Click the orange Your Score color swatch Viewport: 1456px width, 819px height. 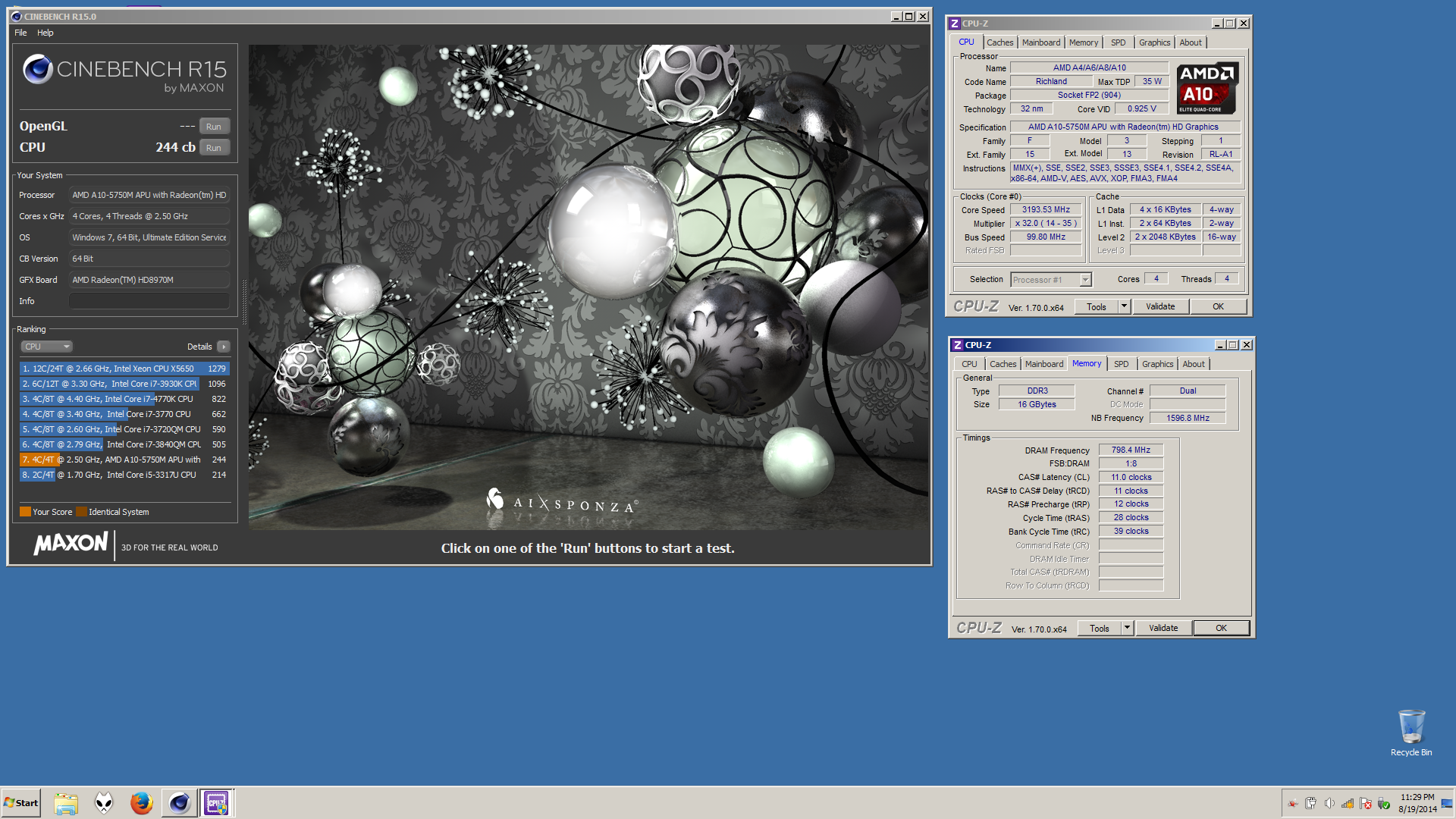(25, 512)
